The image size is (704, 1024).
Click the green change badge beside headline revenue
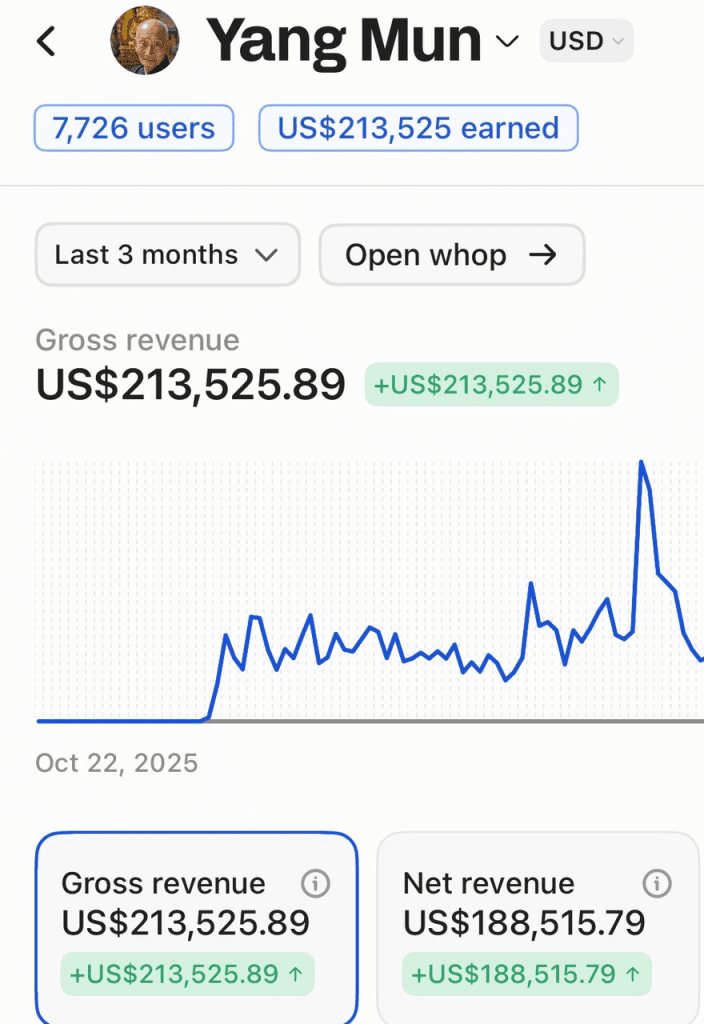point(491,385)
